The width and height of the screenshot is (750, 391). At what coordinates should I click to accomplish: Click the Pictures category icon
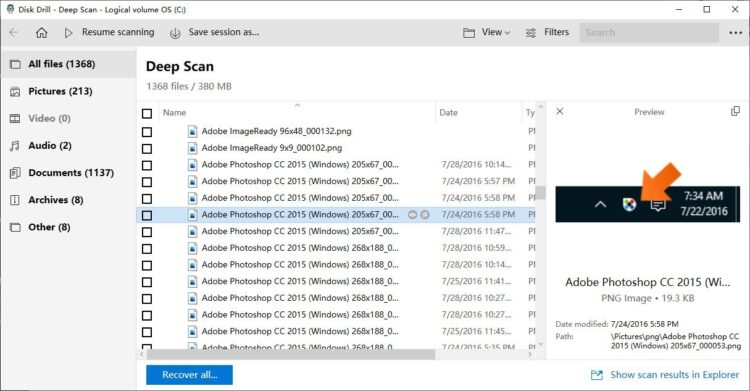coord(15,91)
